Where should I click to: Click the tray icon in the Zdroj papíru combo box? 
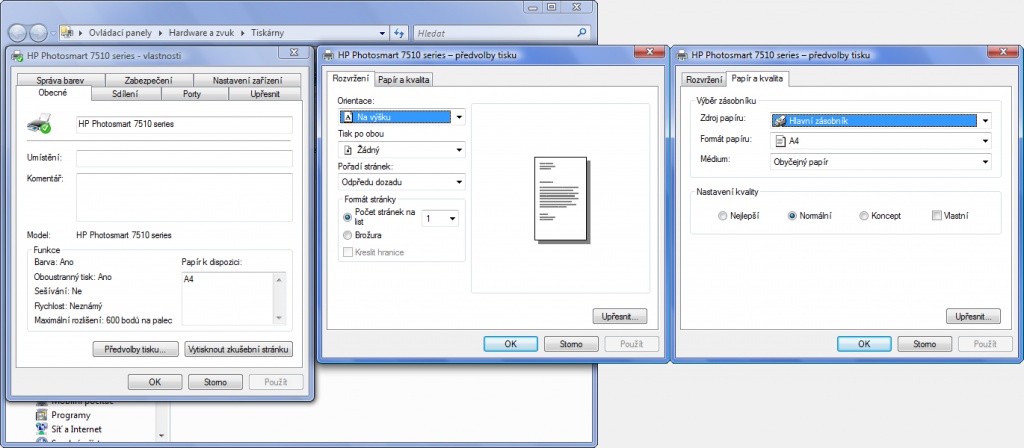click(x=779, y=121)
